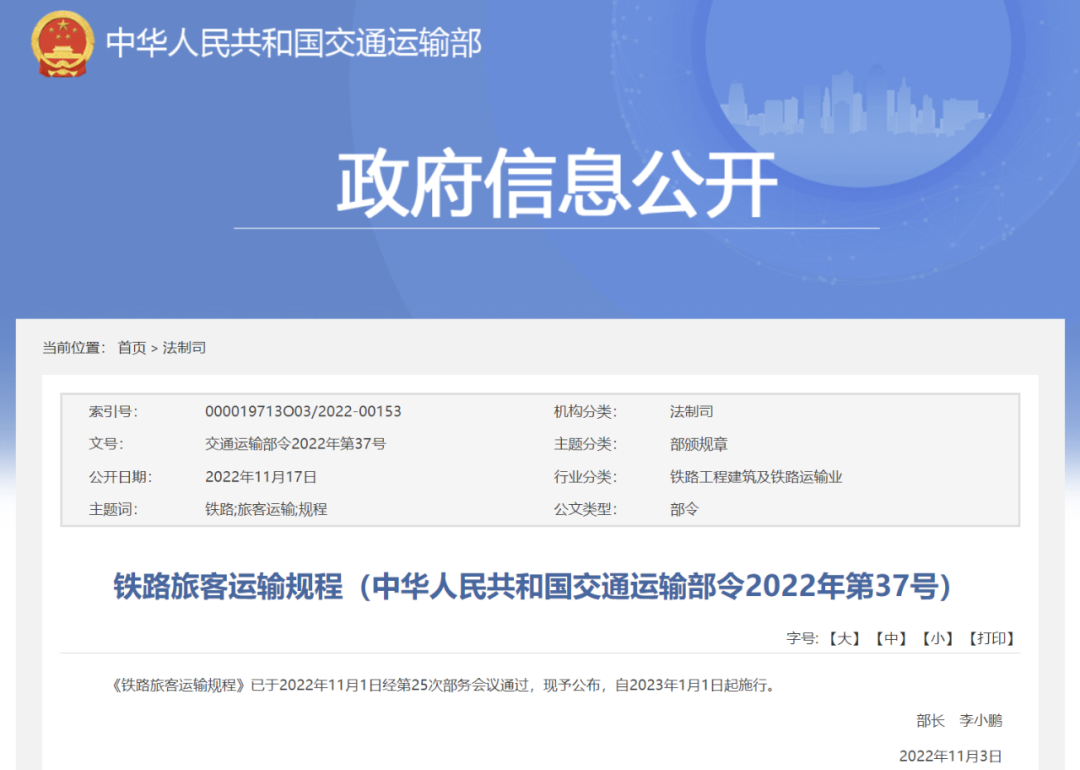Select the 交通运输部令2022年第37号 document number
Viewport: 1080px width, 770px height.
tap(295, 444)
